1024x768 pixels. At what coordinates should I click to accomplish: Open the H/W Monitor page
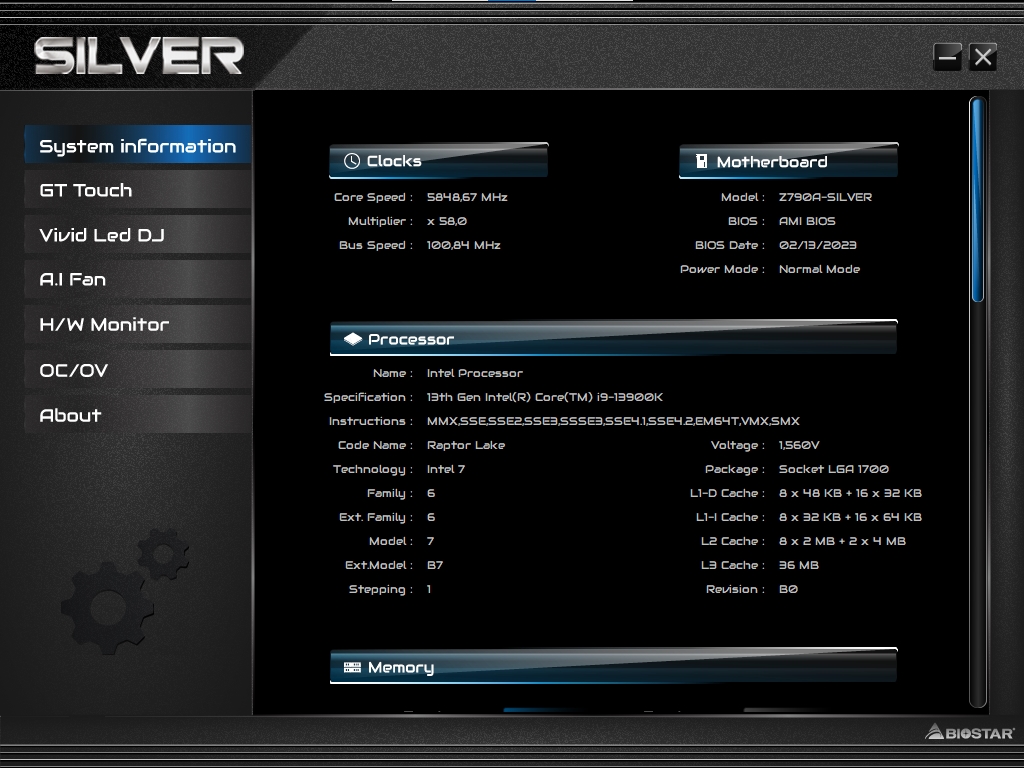click(x=138, y=325)
